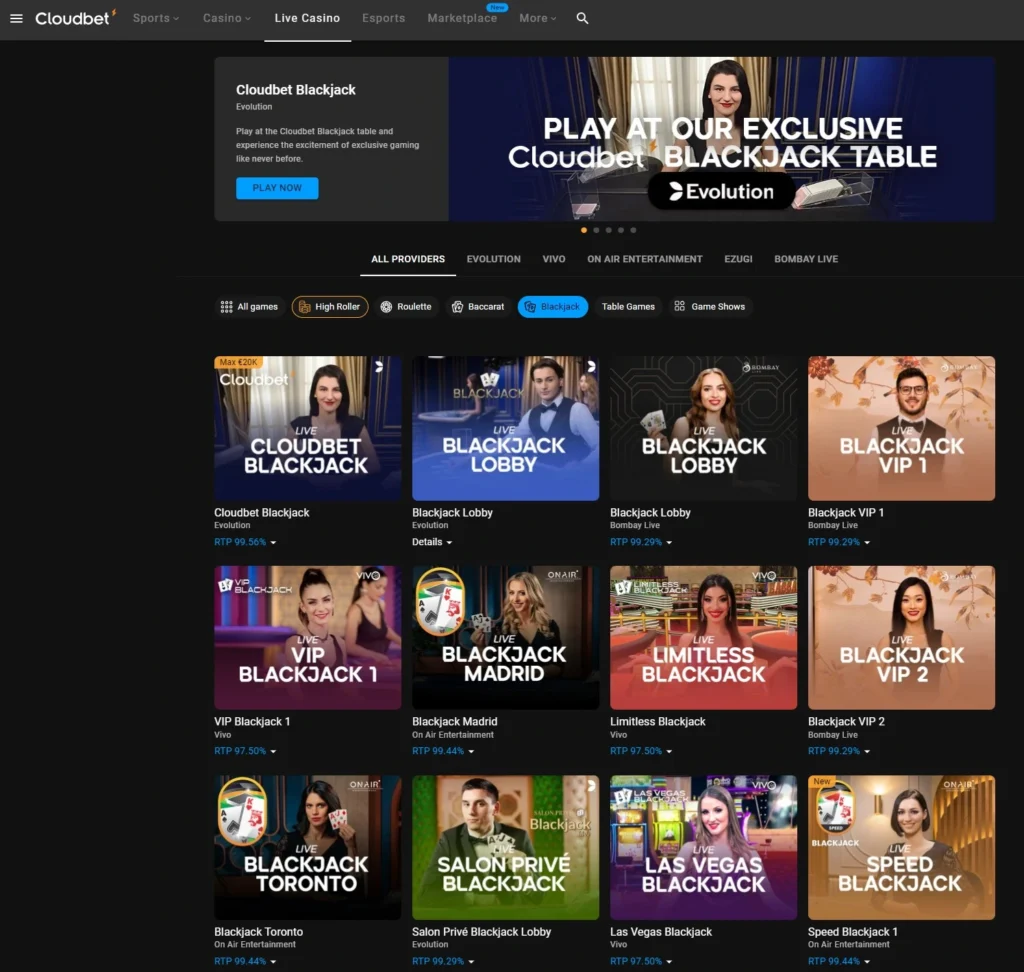Expand RTP under Bombay Live Blackjack Lobby

641,542
